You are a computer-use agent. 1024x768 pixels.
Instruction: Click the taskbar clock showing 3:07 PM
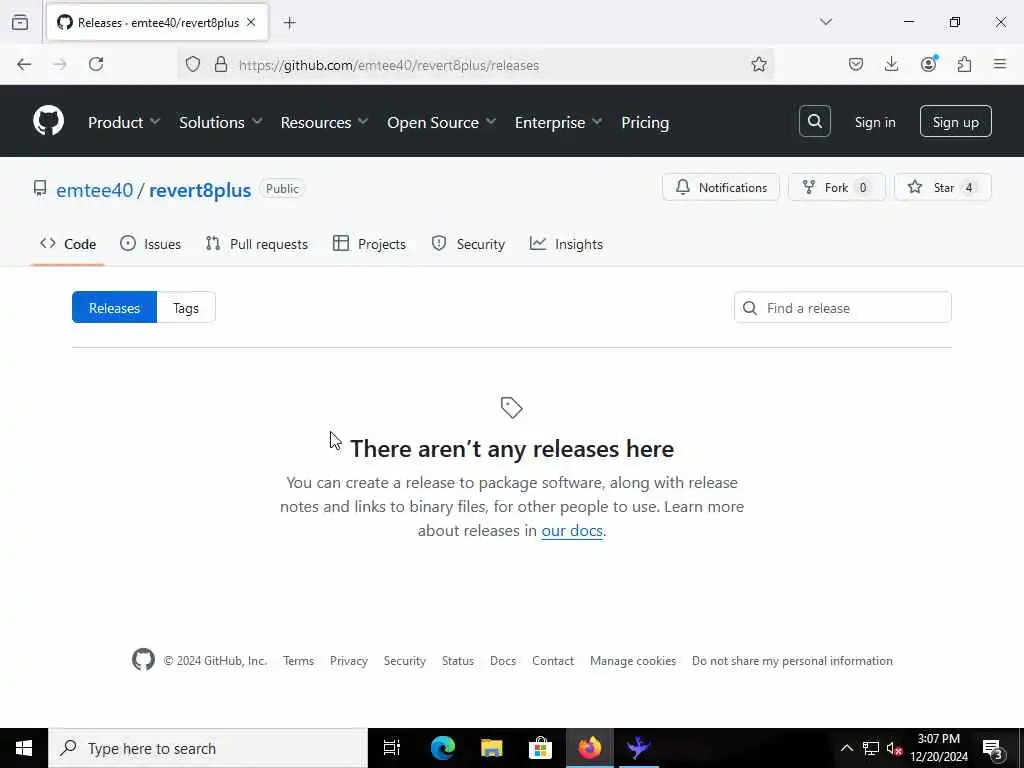click(x=938, y=748)
